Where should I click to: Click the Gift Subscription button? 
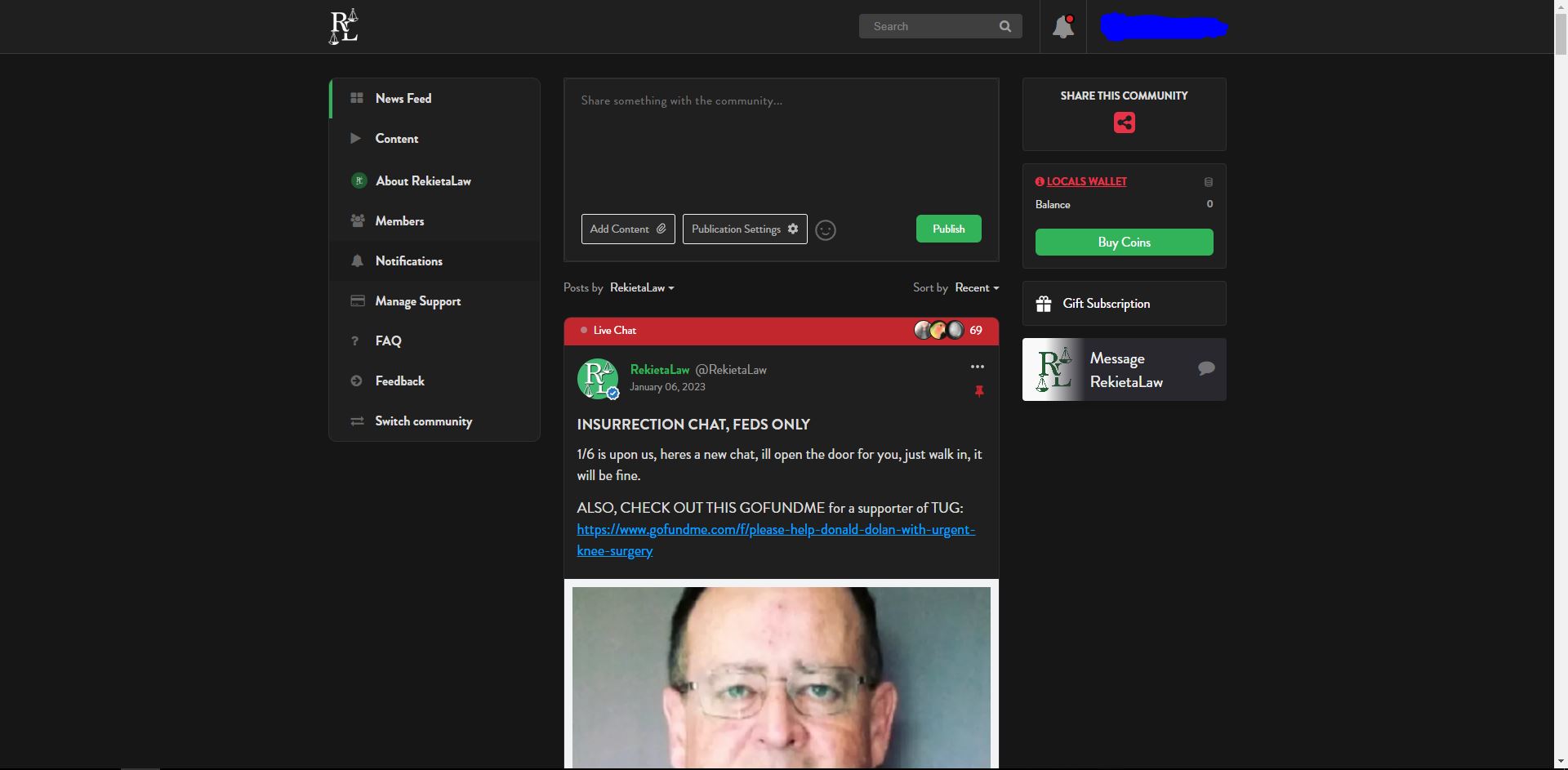coord(1125,304)
